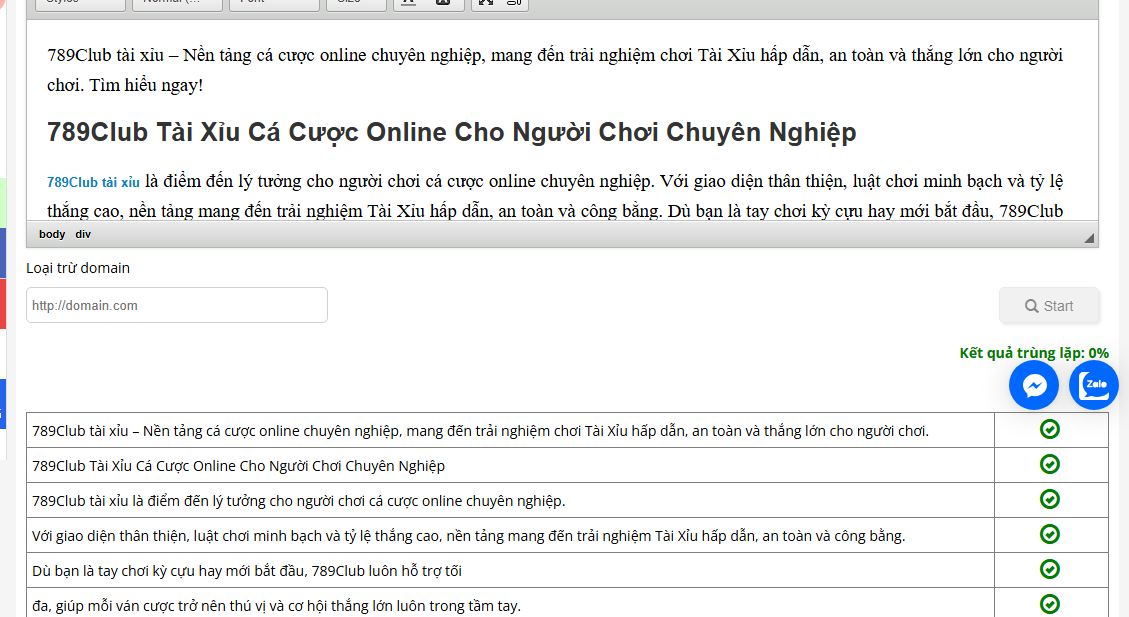The width and height of the screenshot is (1129, 617).
Task: Click the editor heading '789Club Tài Xỉu Cá Cược'
Action: click(x=451, y=132)
